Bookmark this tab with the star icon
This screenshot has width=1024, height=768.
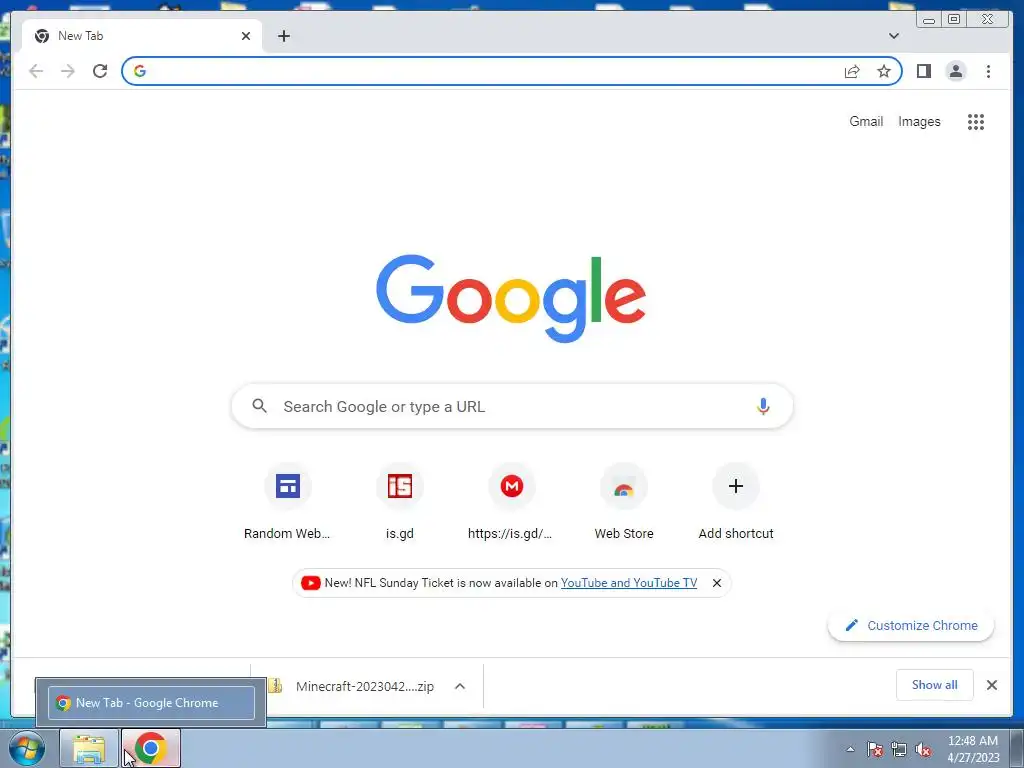(x=884, y=71)
